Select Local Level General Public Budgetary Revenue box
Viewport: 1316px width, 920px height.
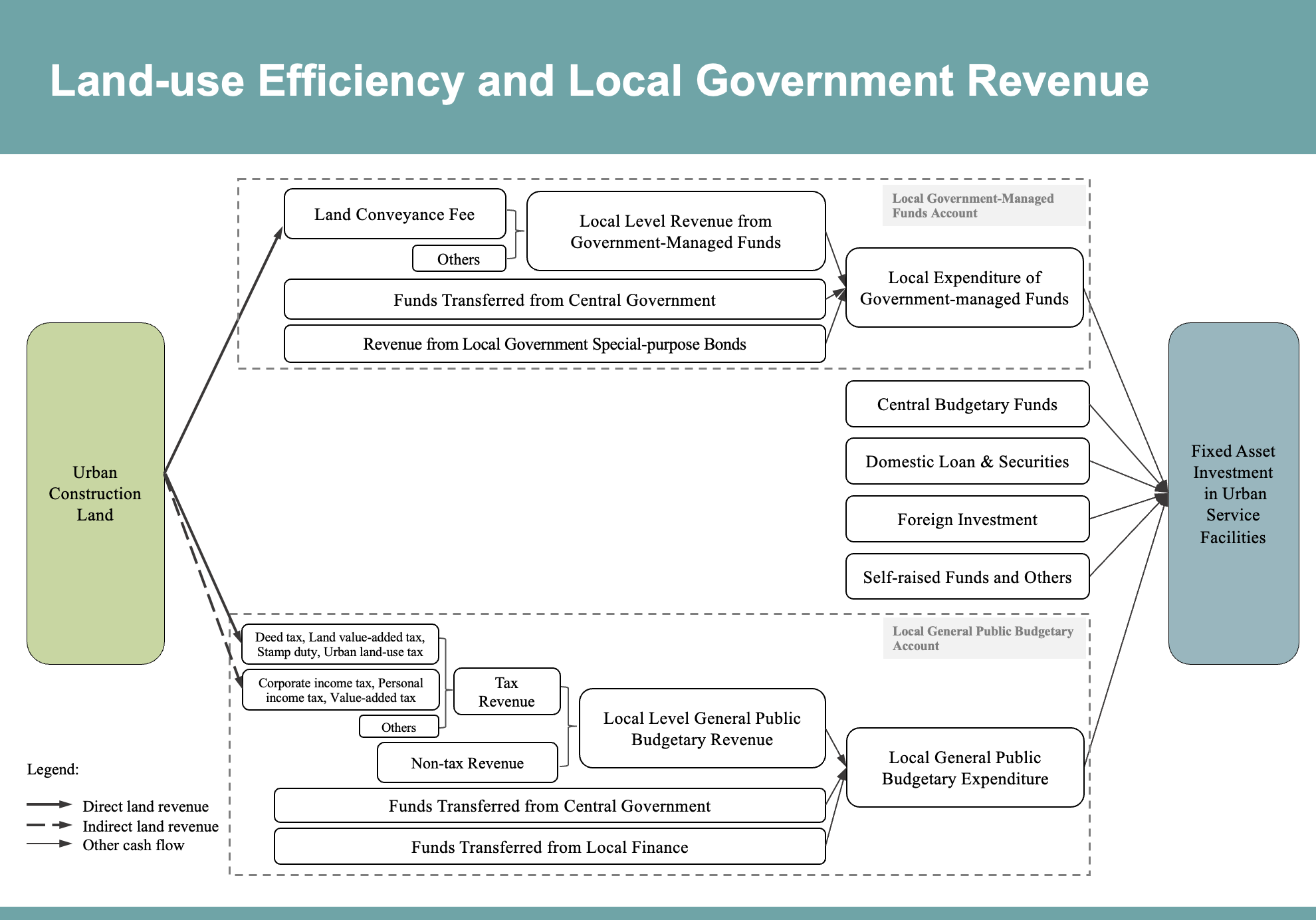(703, 729)
